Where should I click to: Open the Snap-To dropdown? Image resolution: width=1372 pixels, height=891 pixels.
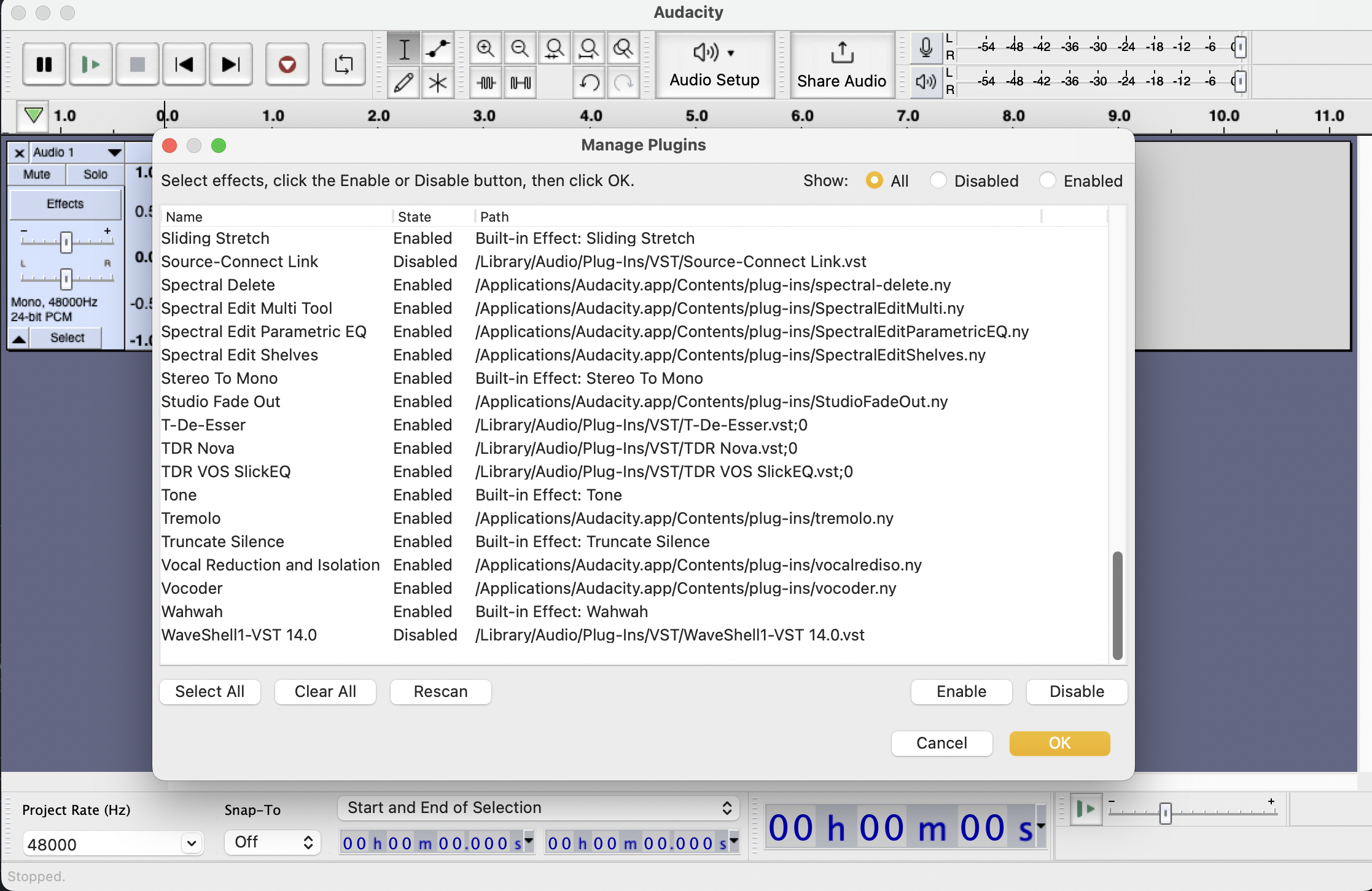(x=273, y=842)
